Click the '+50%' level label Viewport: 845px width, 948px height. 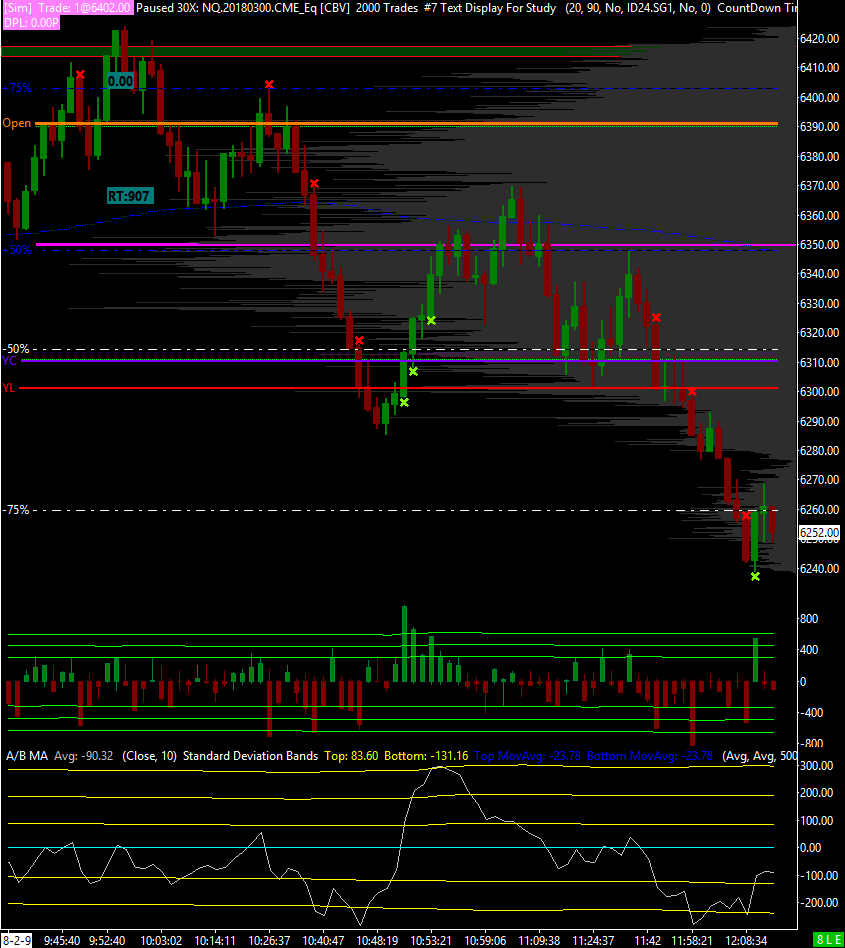point(17,250)
